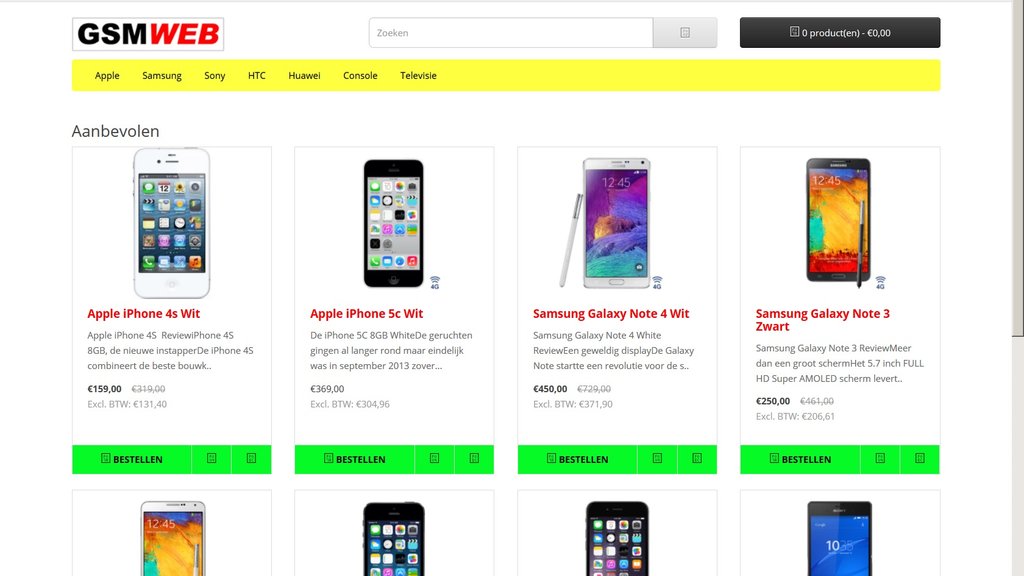
Task: Go to the Console category
Action: coord(360,76)
